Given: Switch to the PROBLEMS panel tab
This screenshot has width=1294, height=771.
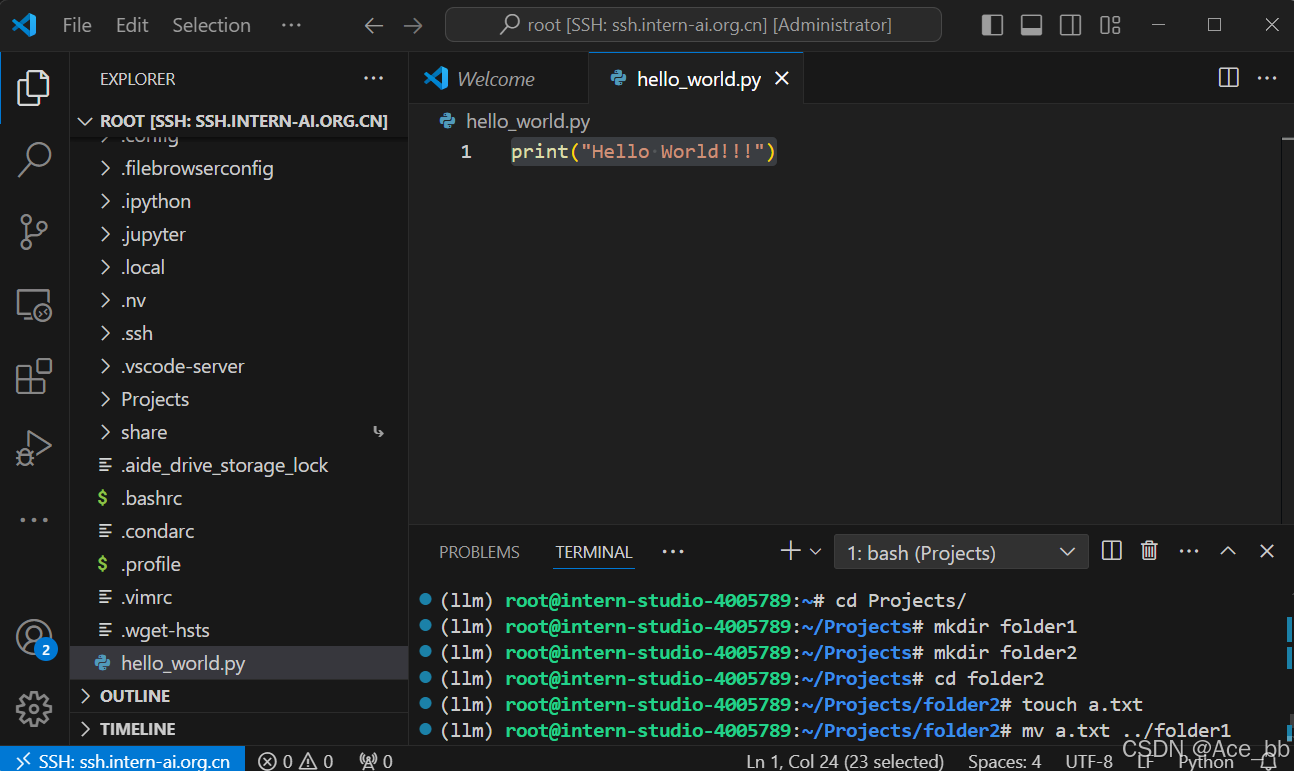Looking at the screenshot, I should [x=480, y=552].
